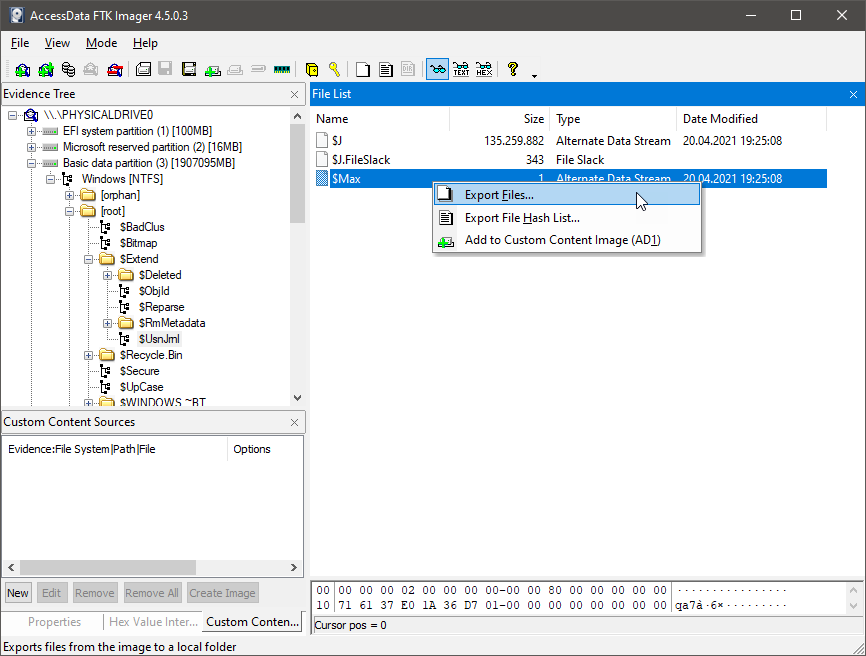
Task: Click Export Logical Image (AD1) toolbar icon
Action: (x=189, y=70)
